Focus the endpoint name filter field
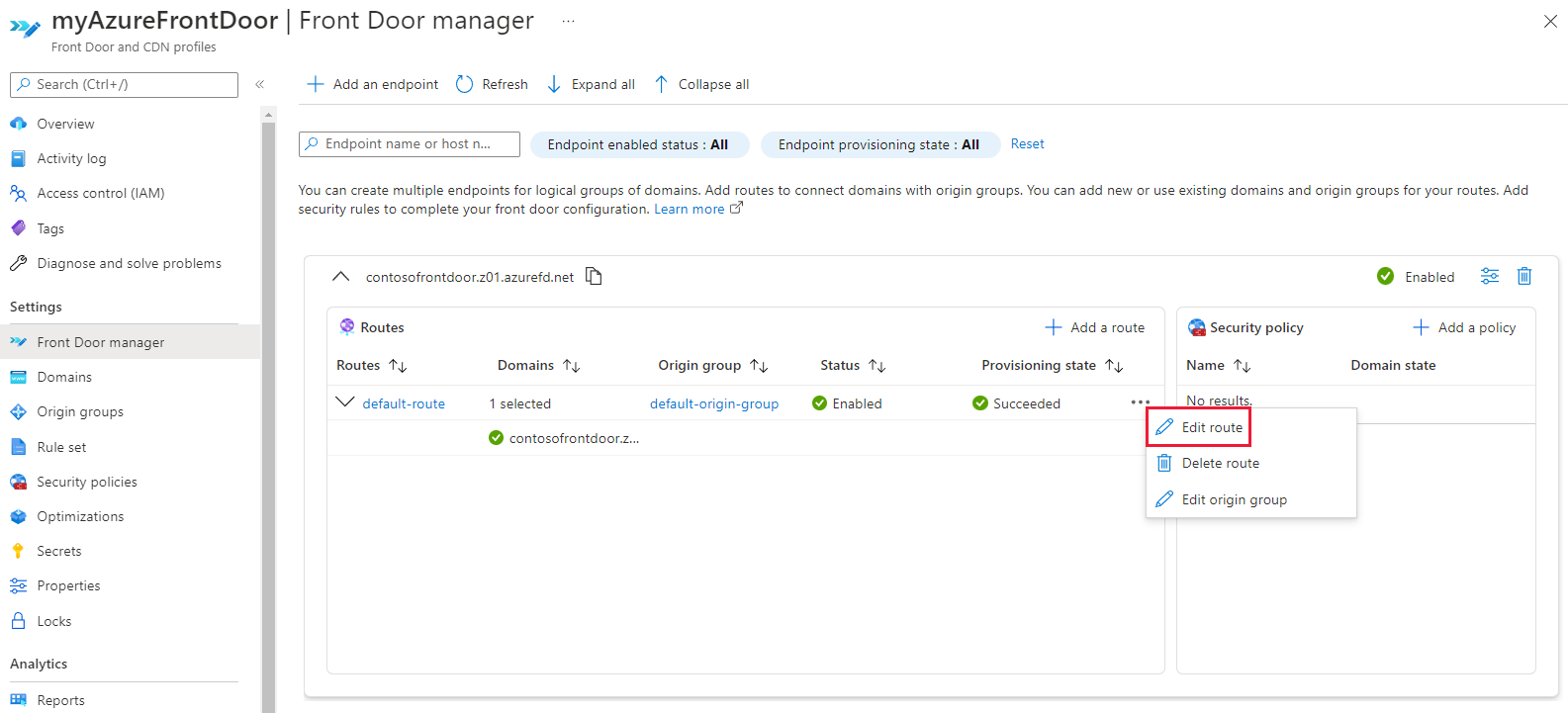The width and height of the screenshot is (1568, 713). tap(410, 144)
